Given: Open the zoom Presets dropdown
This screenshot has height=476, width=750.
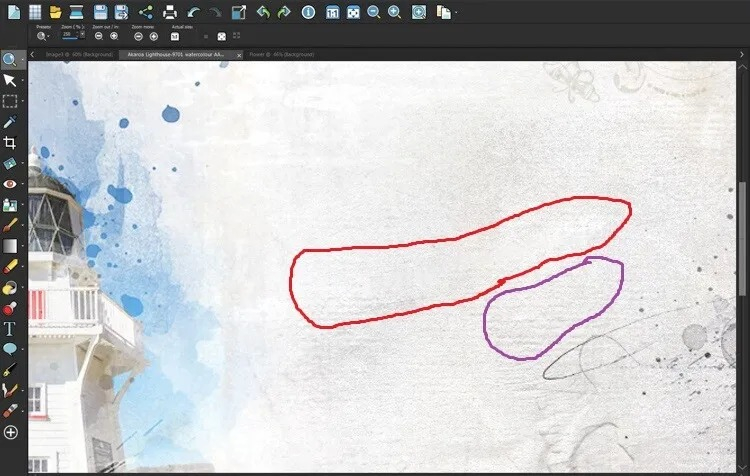Looking at the screenshot, I should pyautogui.click(x=43, y=36).
